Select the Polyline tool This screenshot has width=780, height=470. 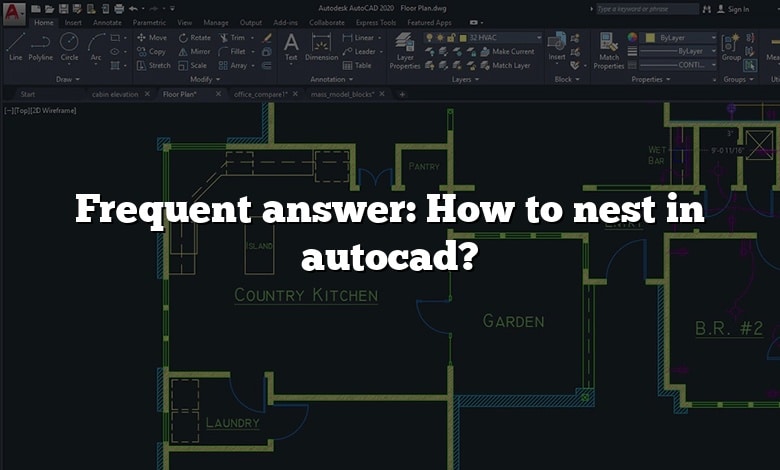(x=40, y=47)
